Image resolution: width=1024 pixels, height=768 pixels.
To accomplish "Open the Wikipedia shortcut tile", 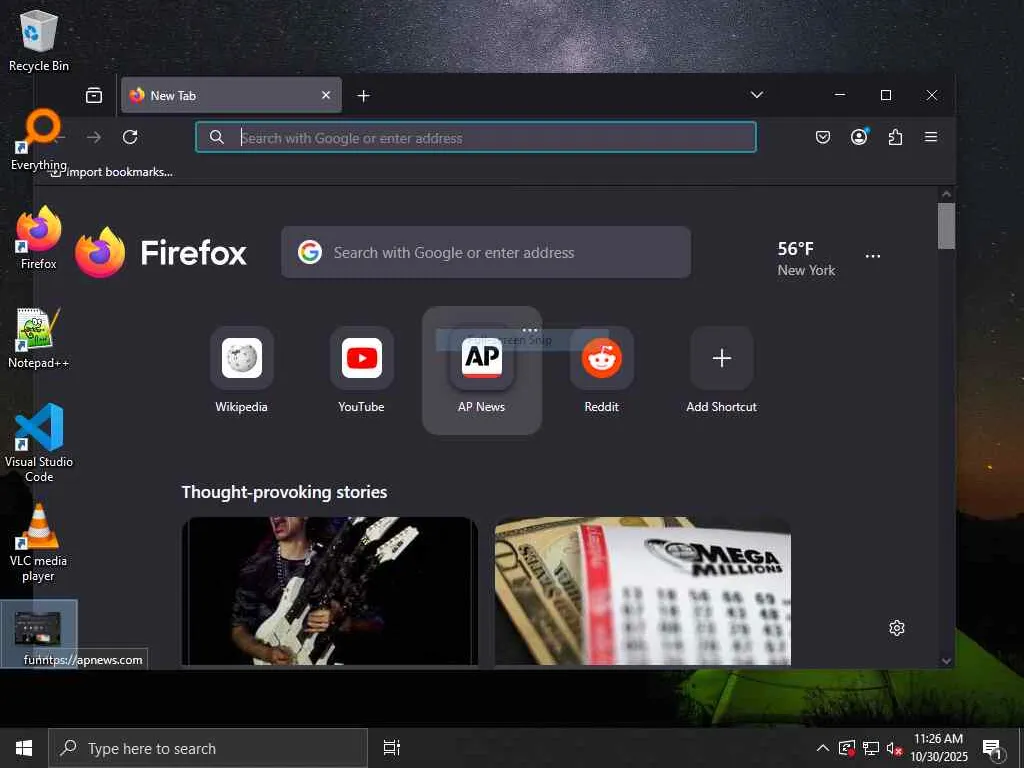I will (x=242, y=371).
